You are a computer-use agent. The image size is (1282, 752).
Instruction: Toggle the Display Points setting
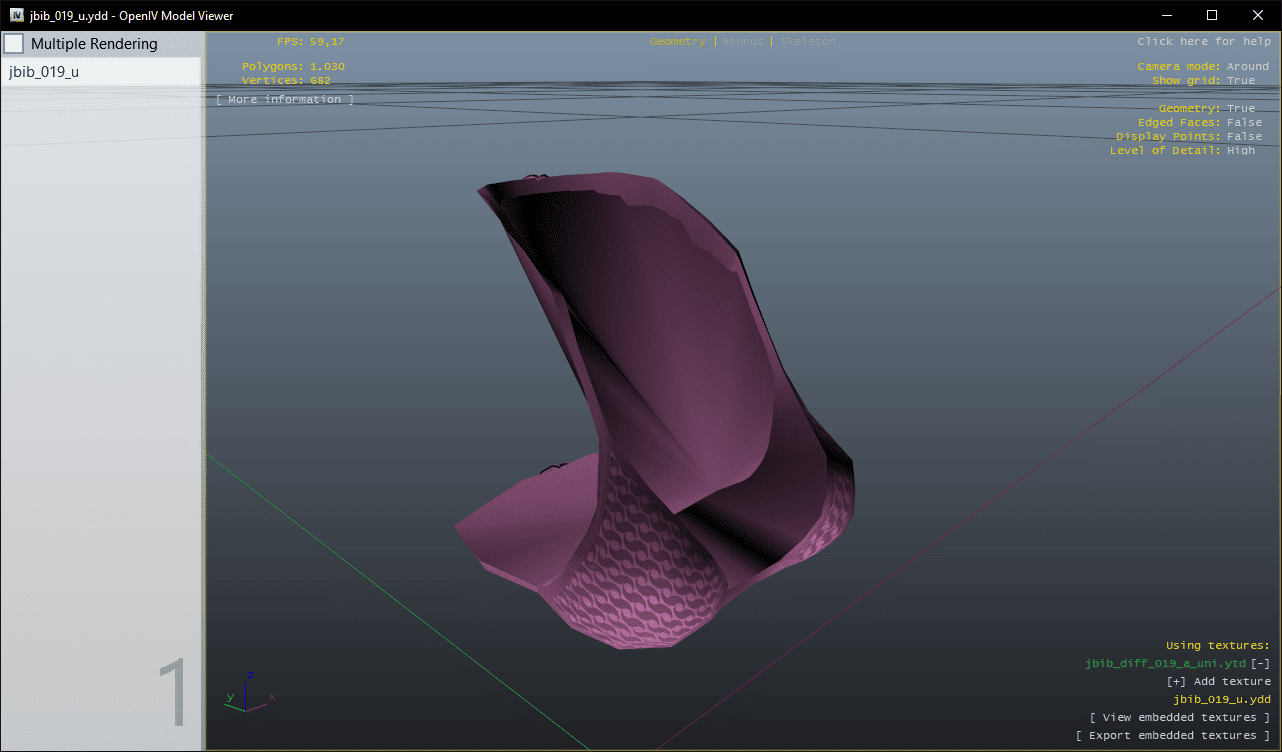pyautogui.click(x=1244, y=137)
